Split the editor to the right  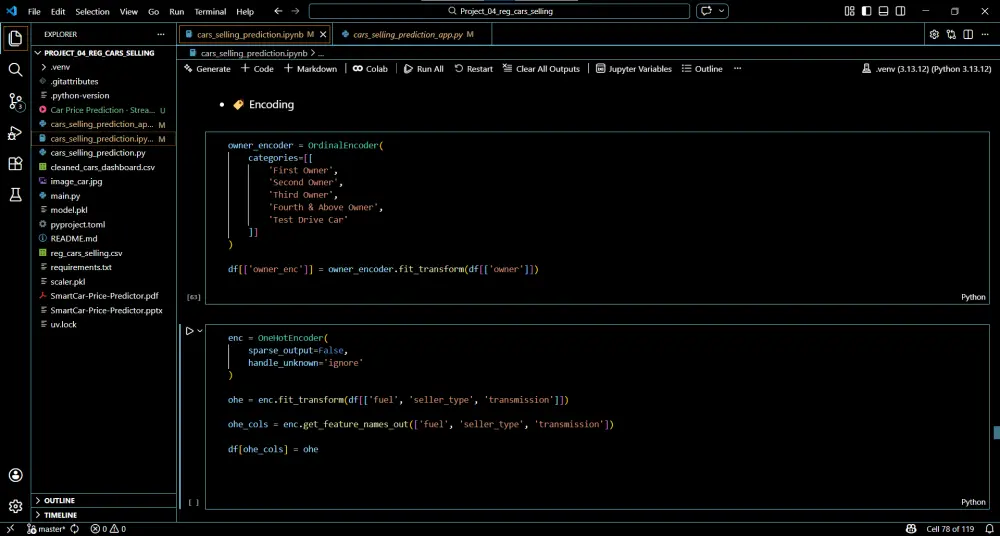point(968,34)
